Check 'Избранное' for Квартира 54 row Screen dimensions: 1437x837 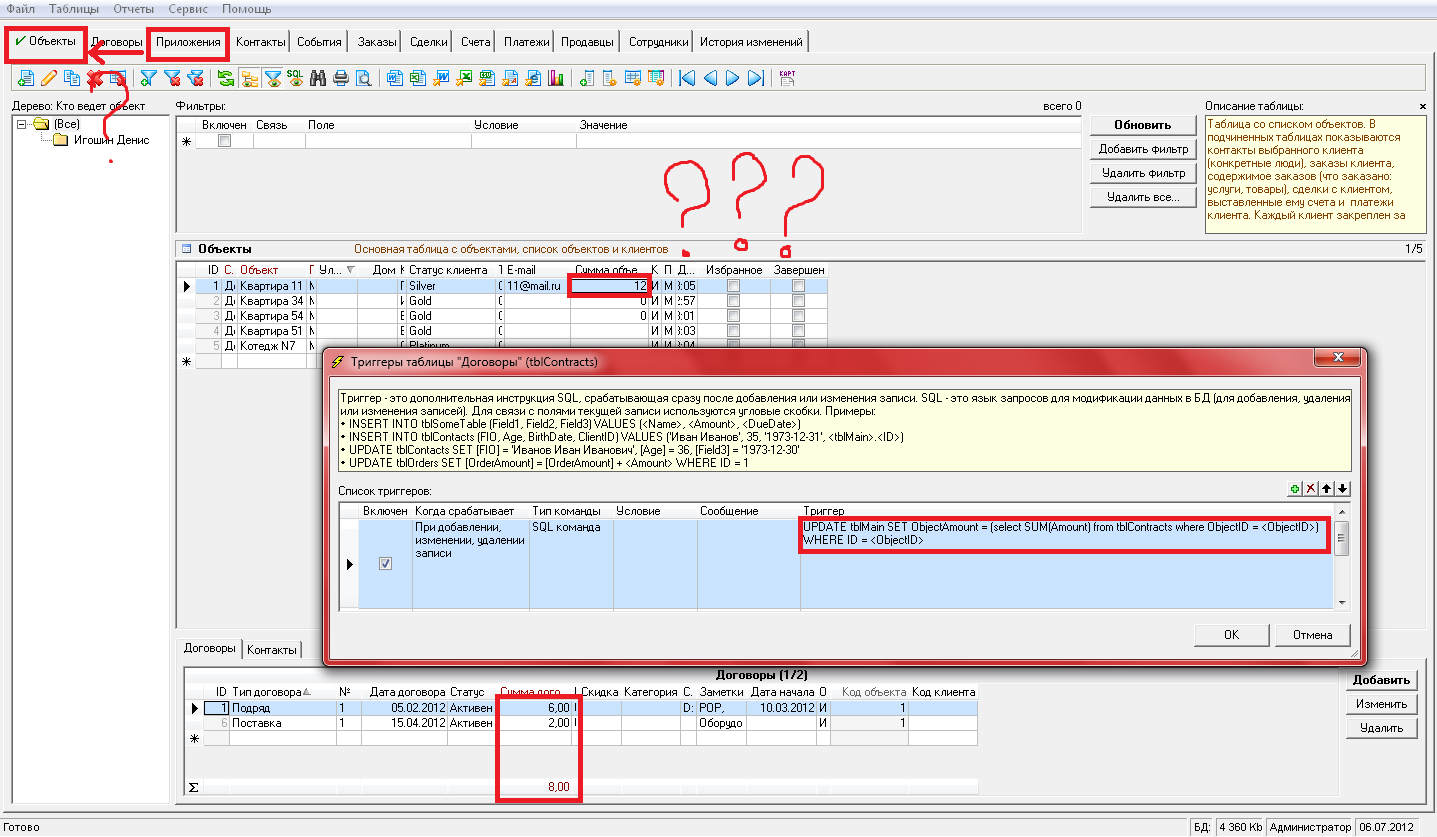click(x=734, y=316)
